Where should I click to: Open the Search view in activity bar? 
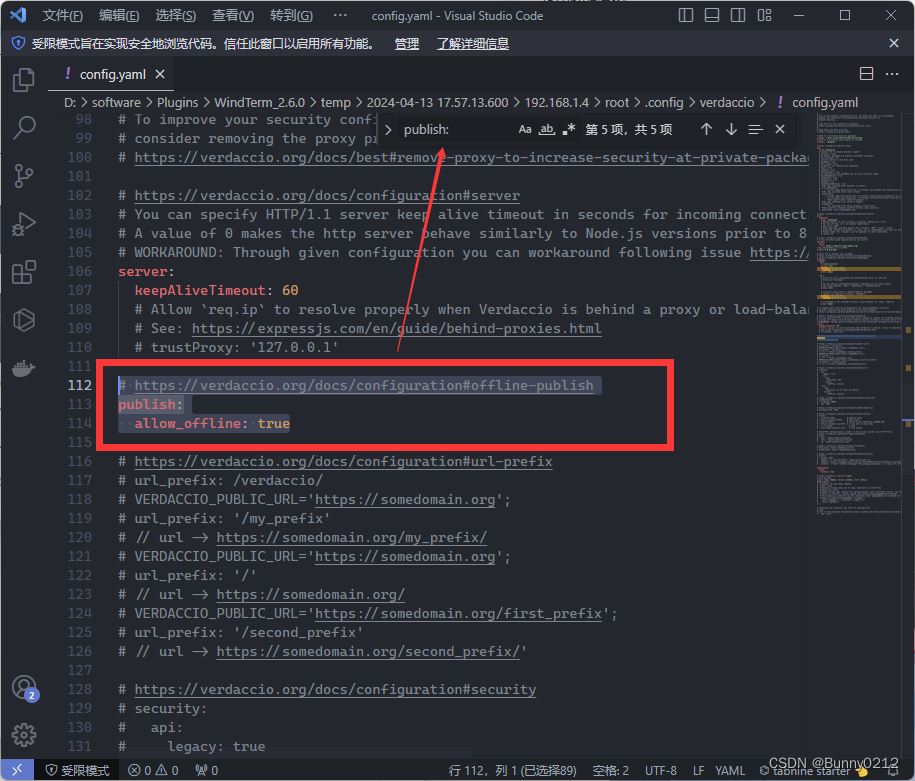click(x=24, y=127)
